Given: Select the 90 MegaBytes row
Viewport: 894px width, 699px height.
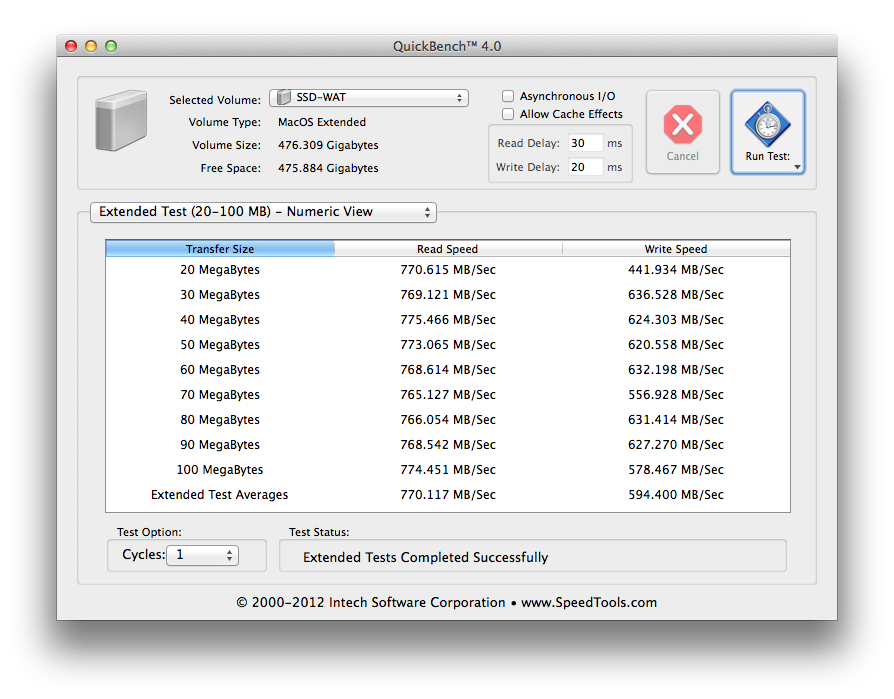Looking at the screenshot, I should pos(448,445).
